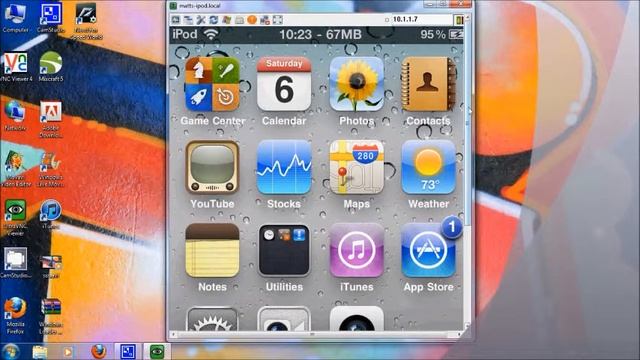The image size is (640, 360).
Task: Open the CamStudio desktop shortcut at top
Action: point(51,17)
